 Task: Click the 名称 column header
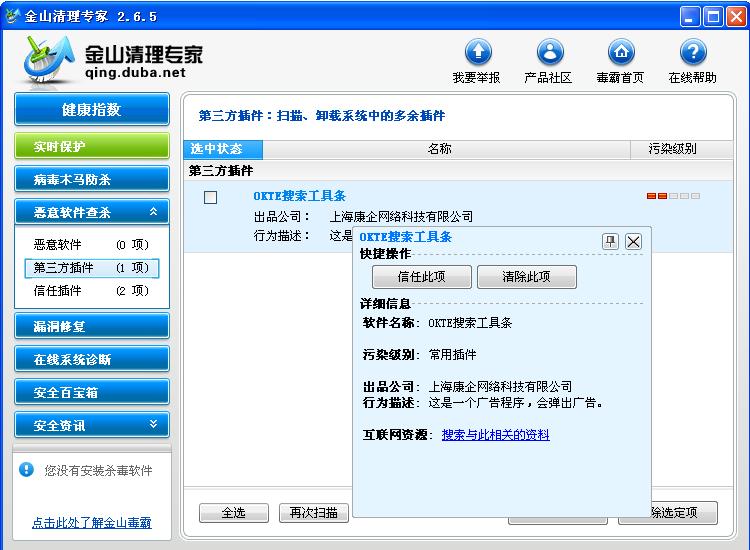tap(446, 149)
